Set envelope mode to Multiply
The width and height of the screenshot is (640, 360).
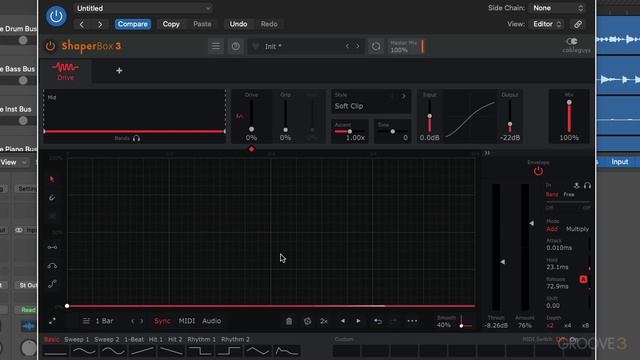pyautogui.click(x=577, y=229)
